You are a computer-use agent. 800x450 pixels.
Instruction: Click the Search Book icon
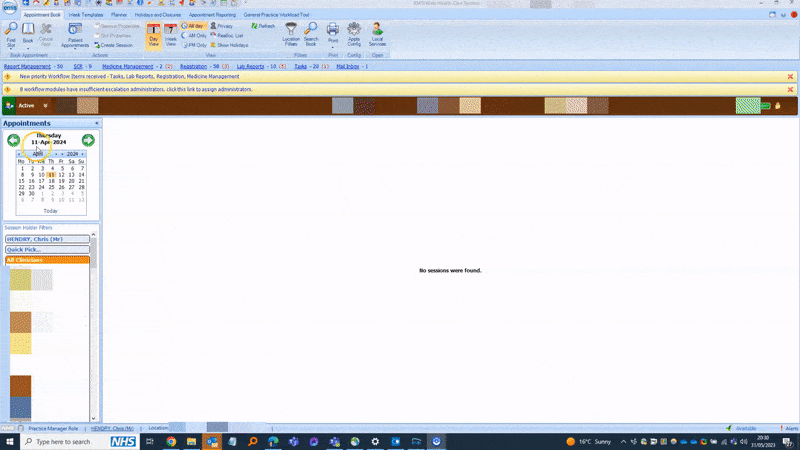pyautogui.click(x=311, y=34)
